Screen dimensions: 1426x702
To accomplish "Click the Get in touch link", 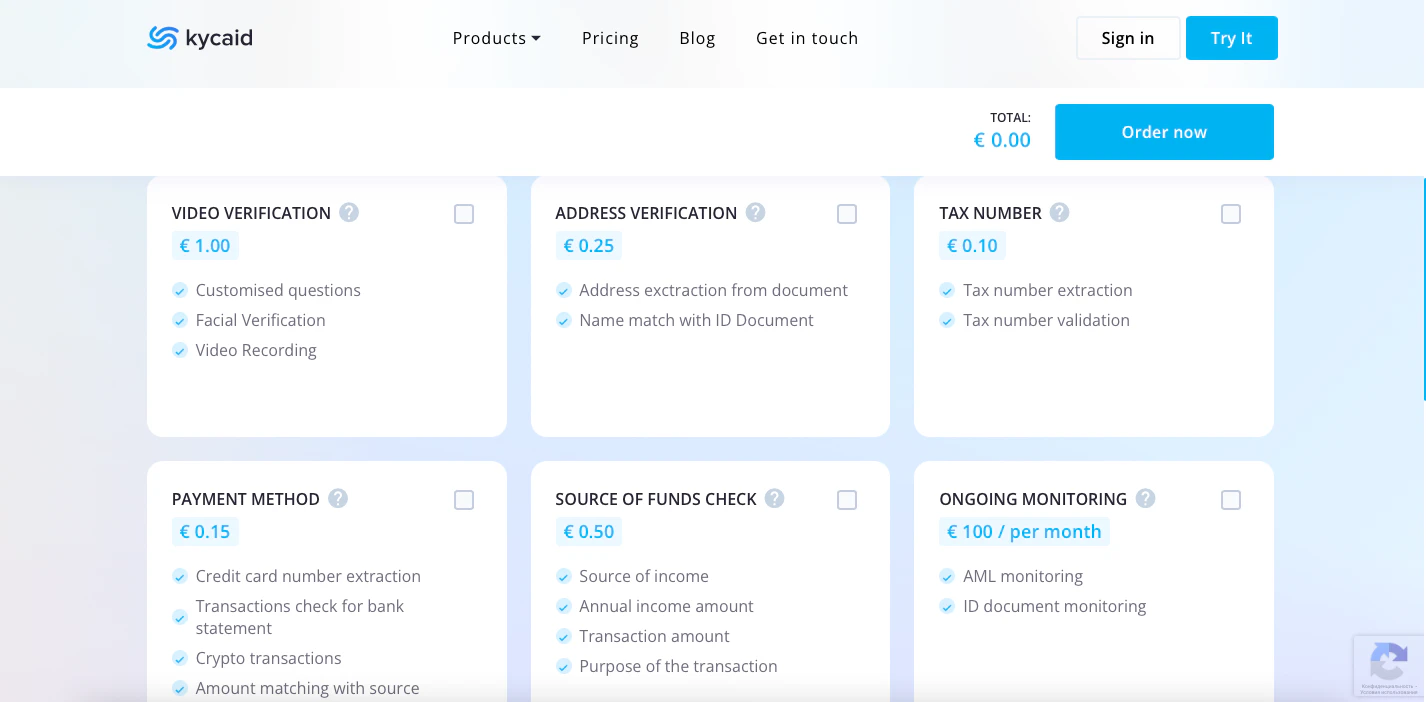I will [x=807, y=38].
